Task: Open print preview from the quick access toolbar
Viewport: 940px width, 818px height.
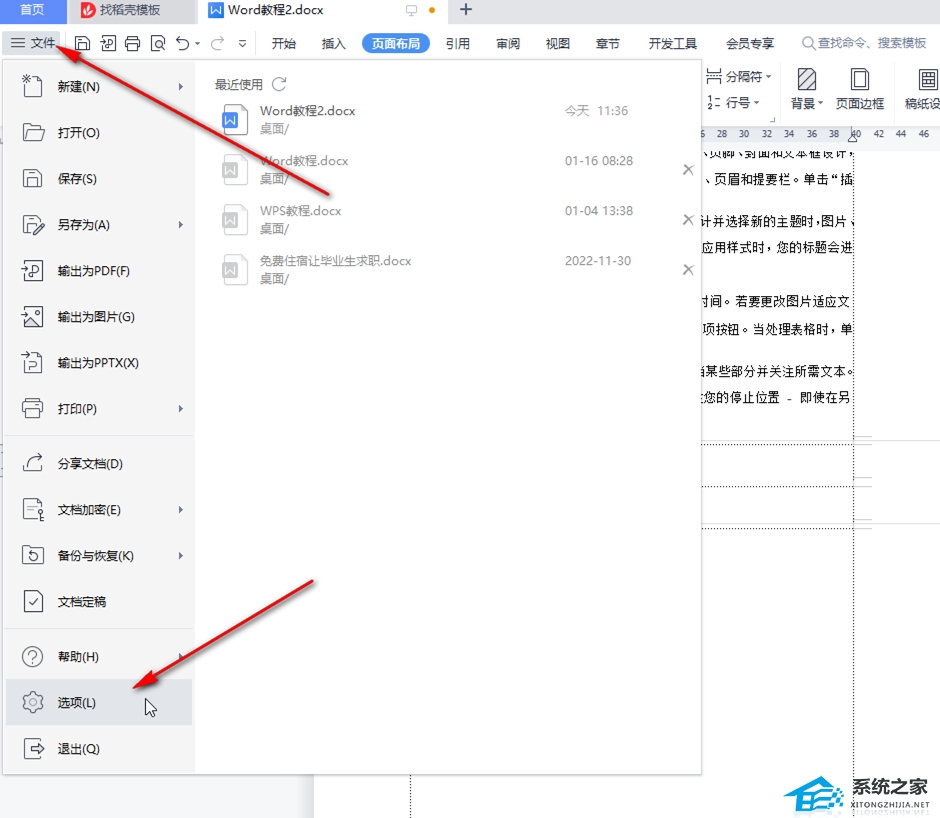Action: (x=158, y=43)
